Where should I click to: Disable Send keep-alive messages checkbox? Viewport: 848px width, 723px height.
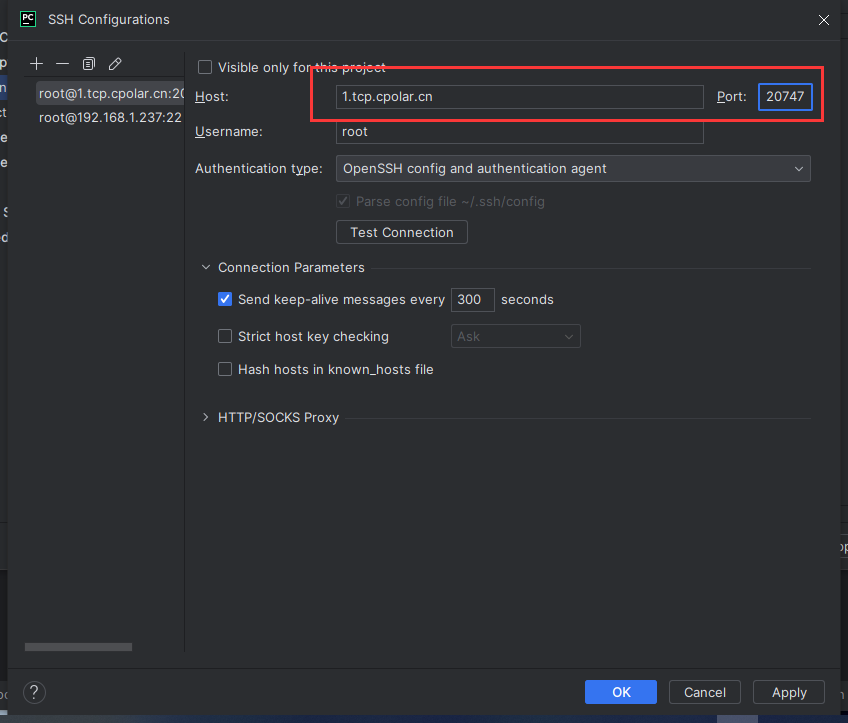pyautogui.click(x=225, y=299)
